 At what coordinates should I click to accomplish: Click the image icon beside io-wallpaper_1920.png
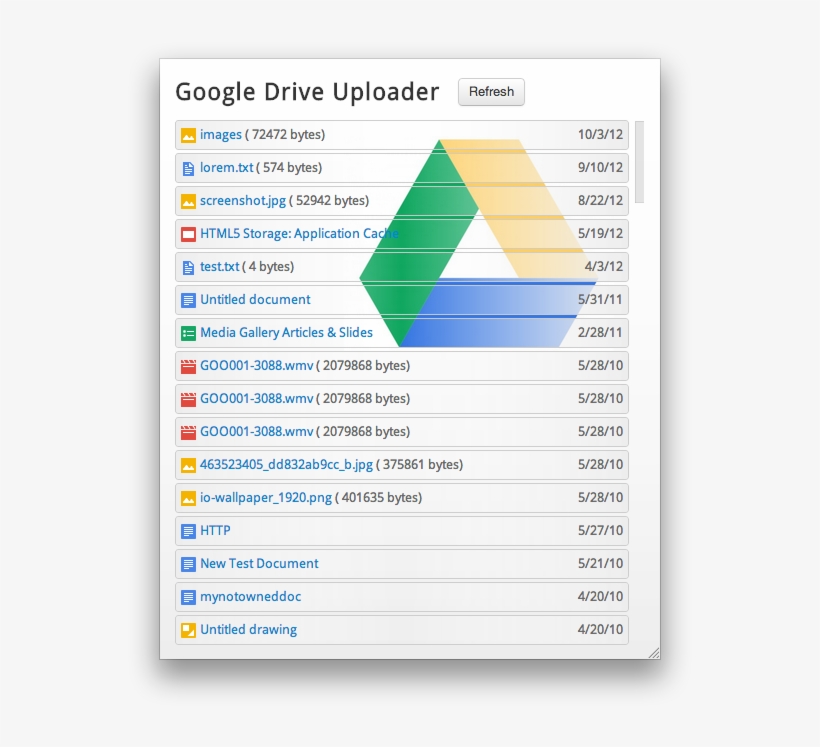click(x=188, y=497)
